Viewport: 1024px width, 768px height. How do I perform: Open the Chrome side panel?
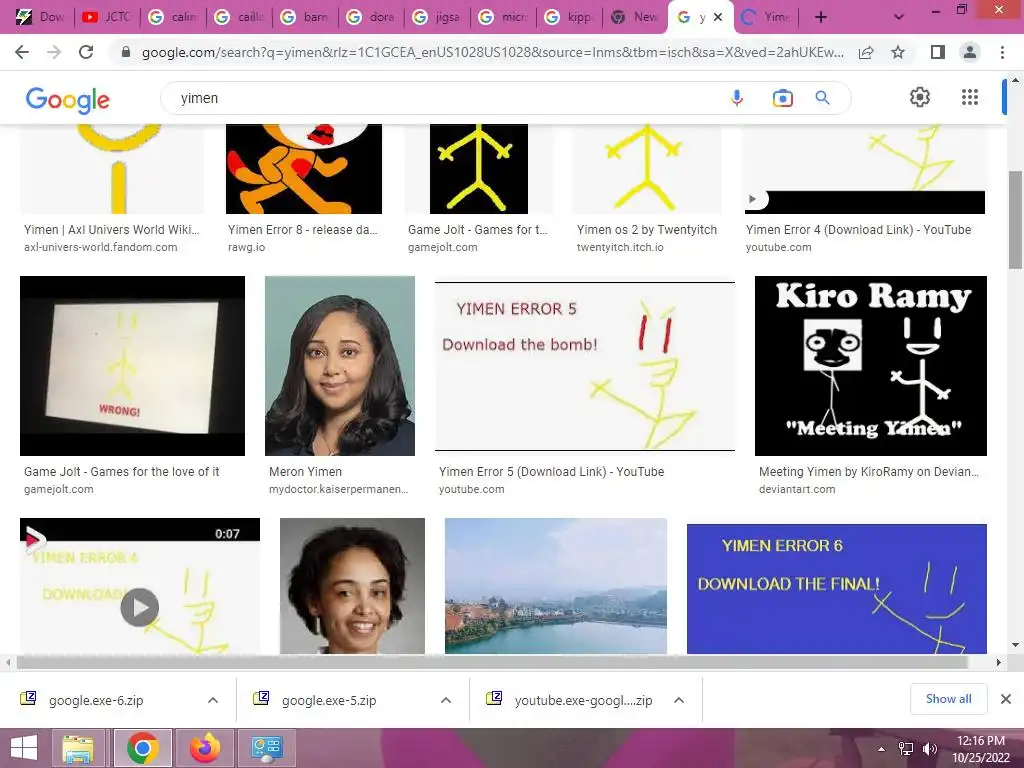[938, 52]
